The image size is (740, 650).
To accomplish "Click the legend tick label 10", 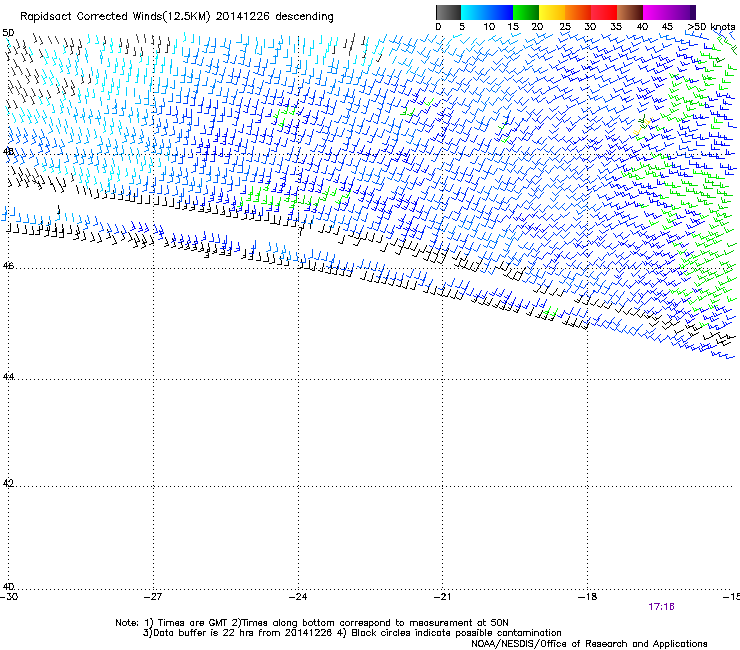I will point(489,27).
